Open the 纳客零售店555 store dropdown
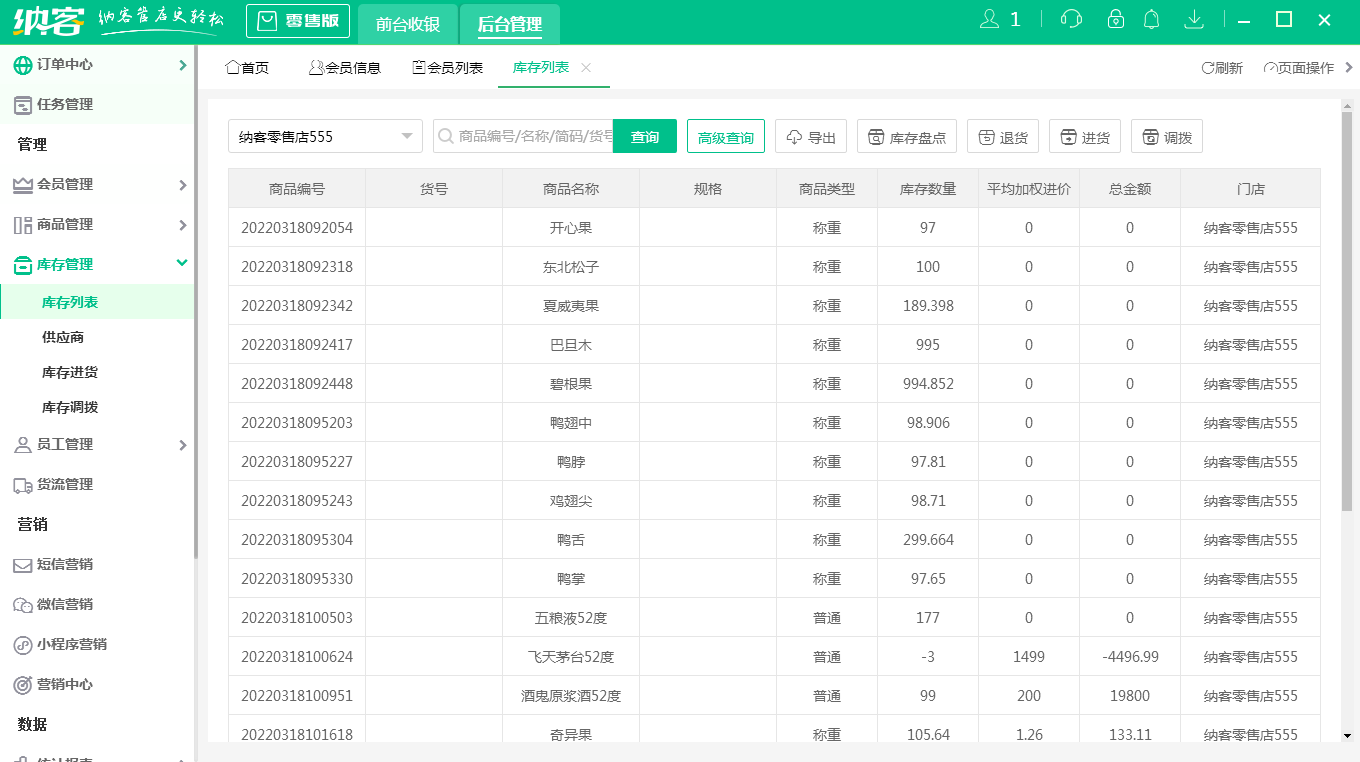This screenshot has width=1360, height=762. click(x=325, y=136)
